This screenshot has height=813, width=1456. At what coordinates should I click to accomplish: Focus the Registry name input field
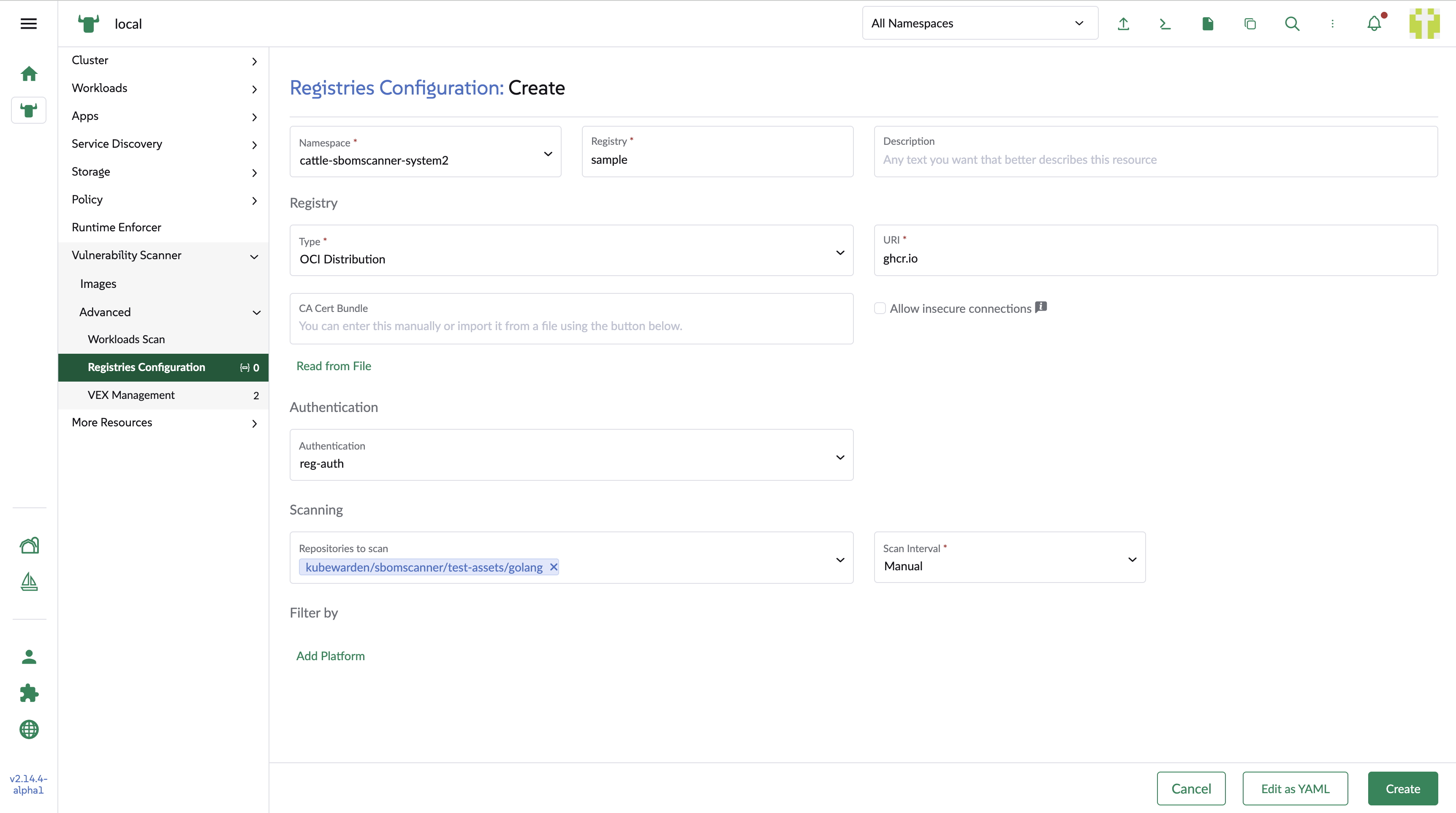pos(717,152)
